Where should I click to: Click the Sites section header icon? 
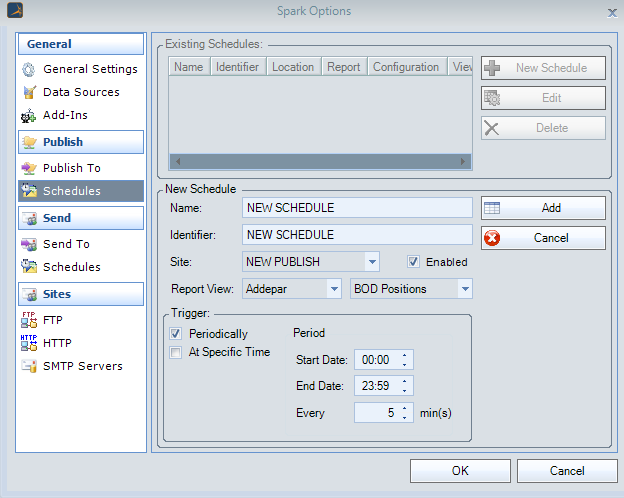point(29,294)
